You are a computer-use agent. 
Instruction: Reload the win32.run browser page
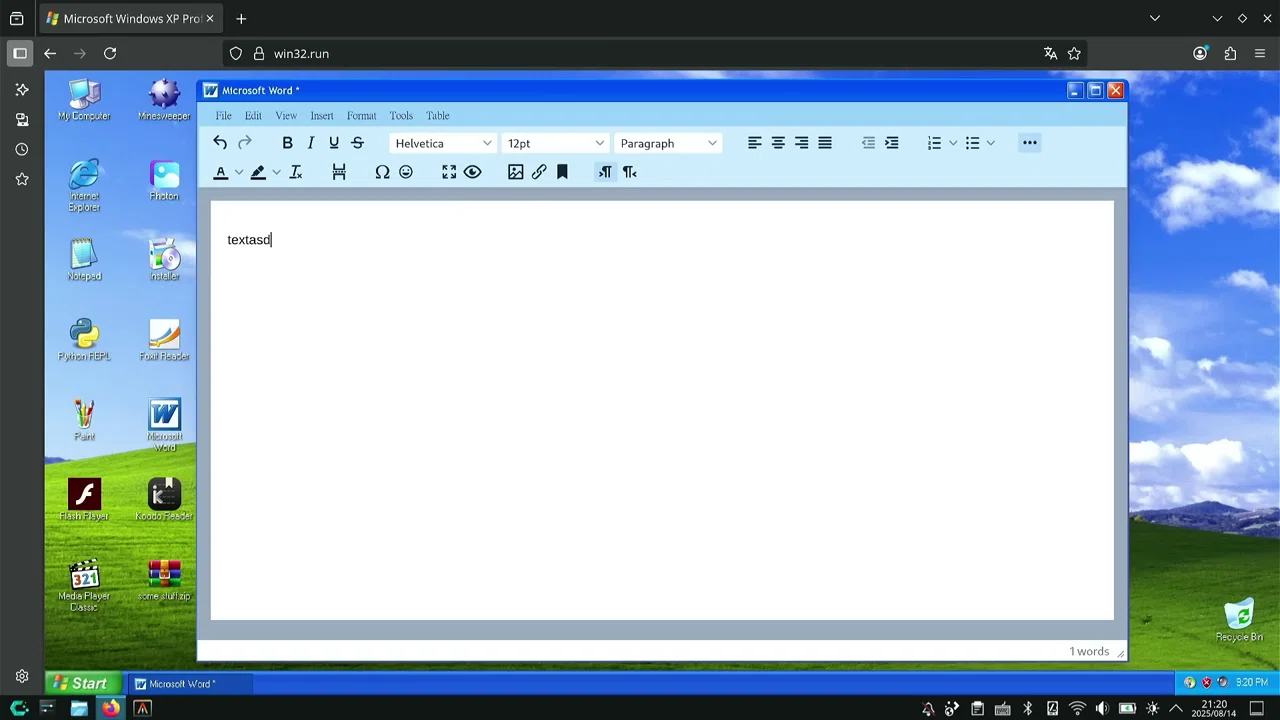click(x=110, y=54)
